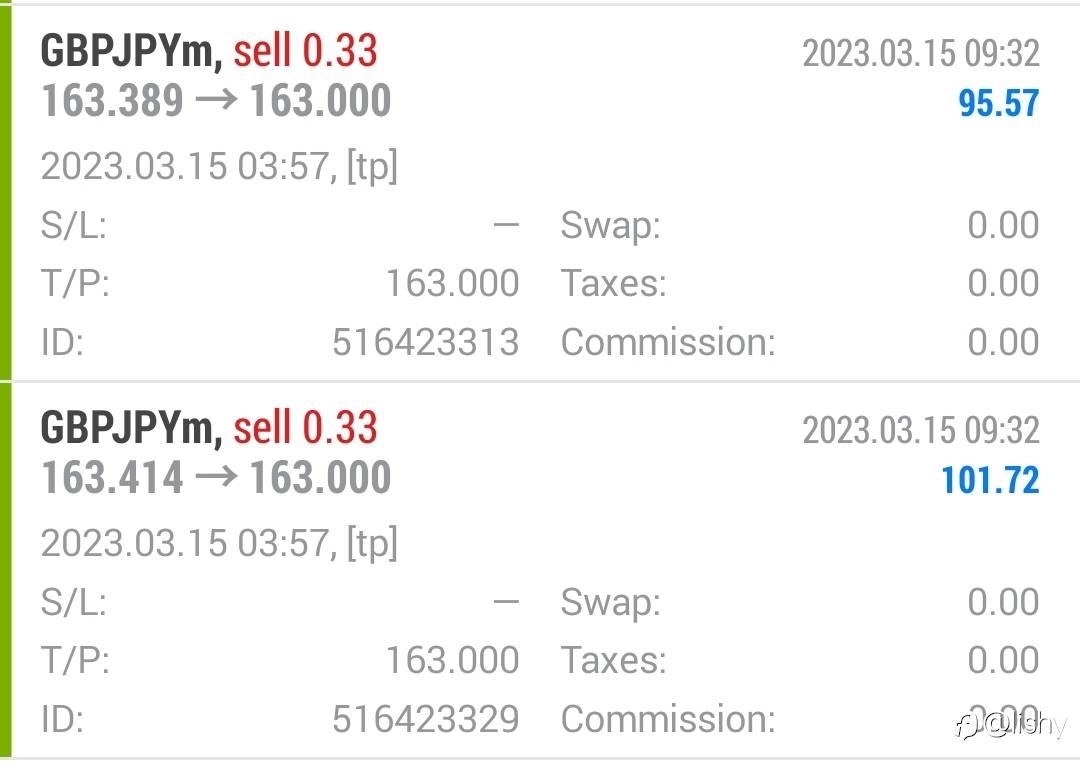
Task: Select the green profit bar of trade 516423329
Action: pos(5,568)
